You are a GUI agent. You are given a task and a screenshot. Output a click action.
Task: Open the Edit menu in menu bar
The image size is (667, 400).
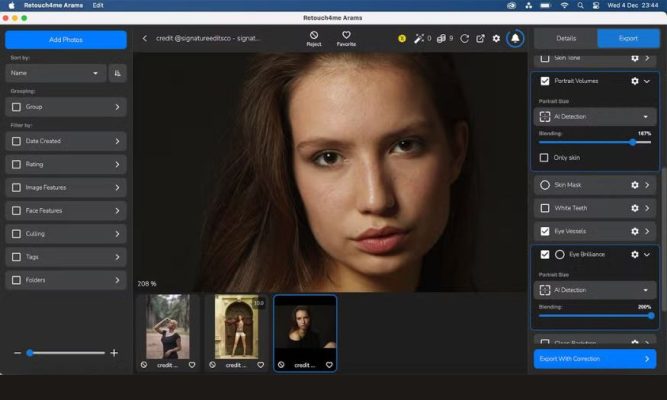97,6
